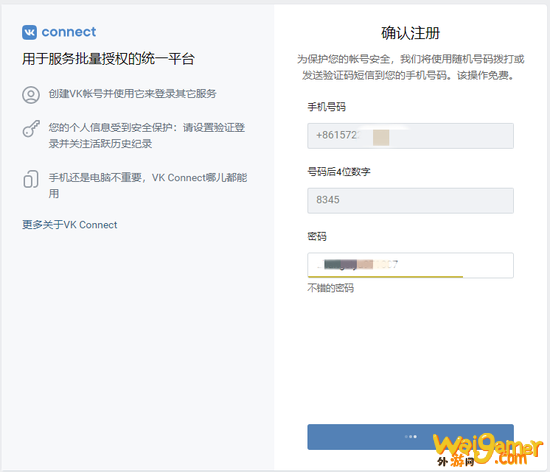Click the 手机号码 label
The image size is (550, 472).
[327, 107]
